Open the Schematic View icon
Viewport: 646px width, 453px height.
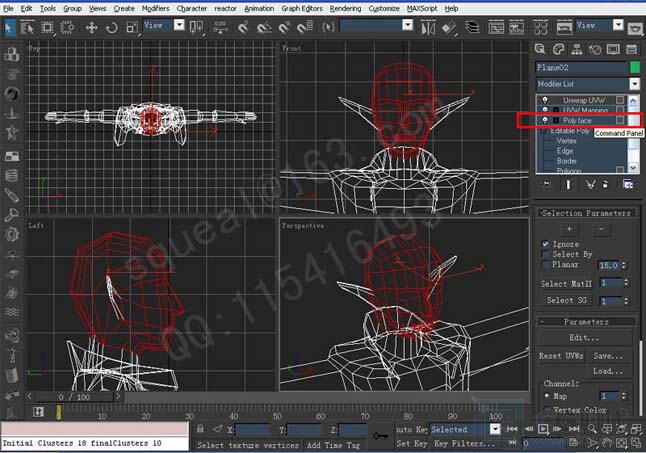[516, 28]
